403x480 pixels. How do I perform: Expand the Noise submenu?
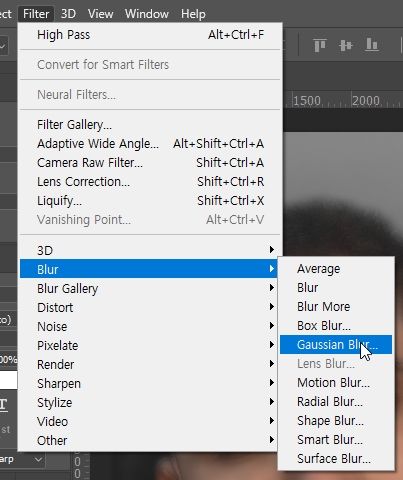point(148,326)
